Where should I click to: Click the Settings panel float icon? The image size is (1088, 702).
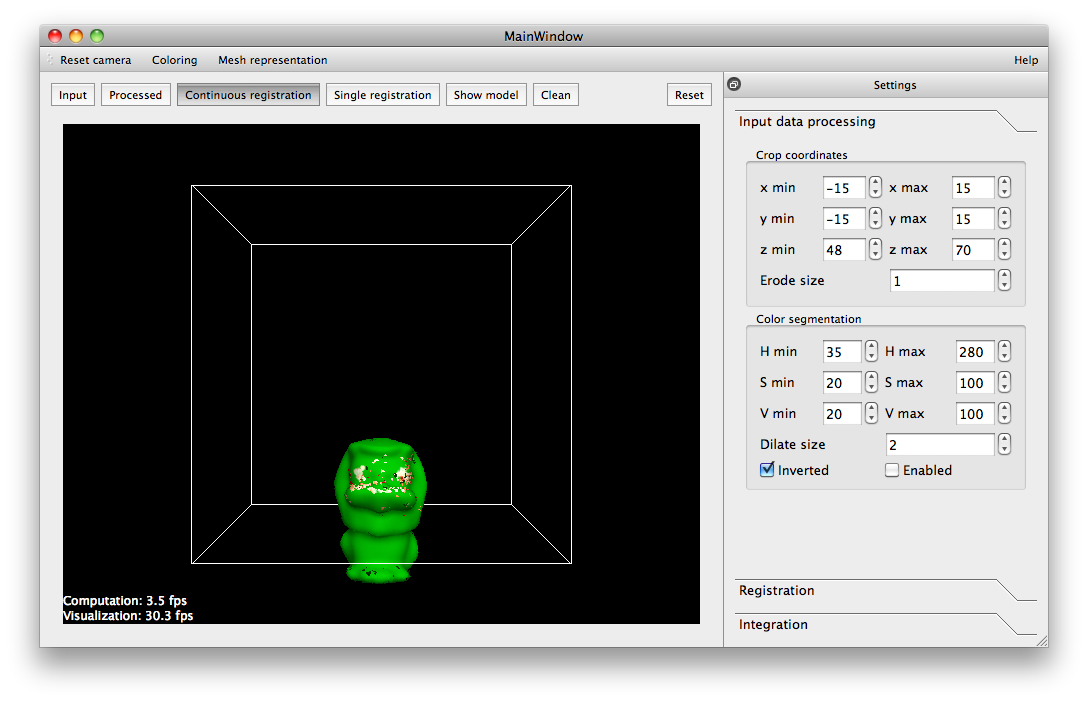coord(733,85)
